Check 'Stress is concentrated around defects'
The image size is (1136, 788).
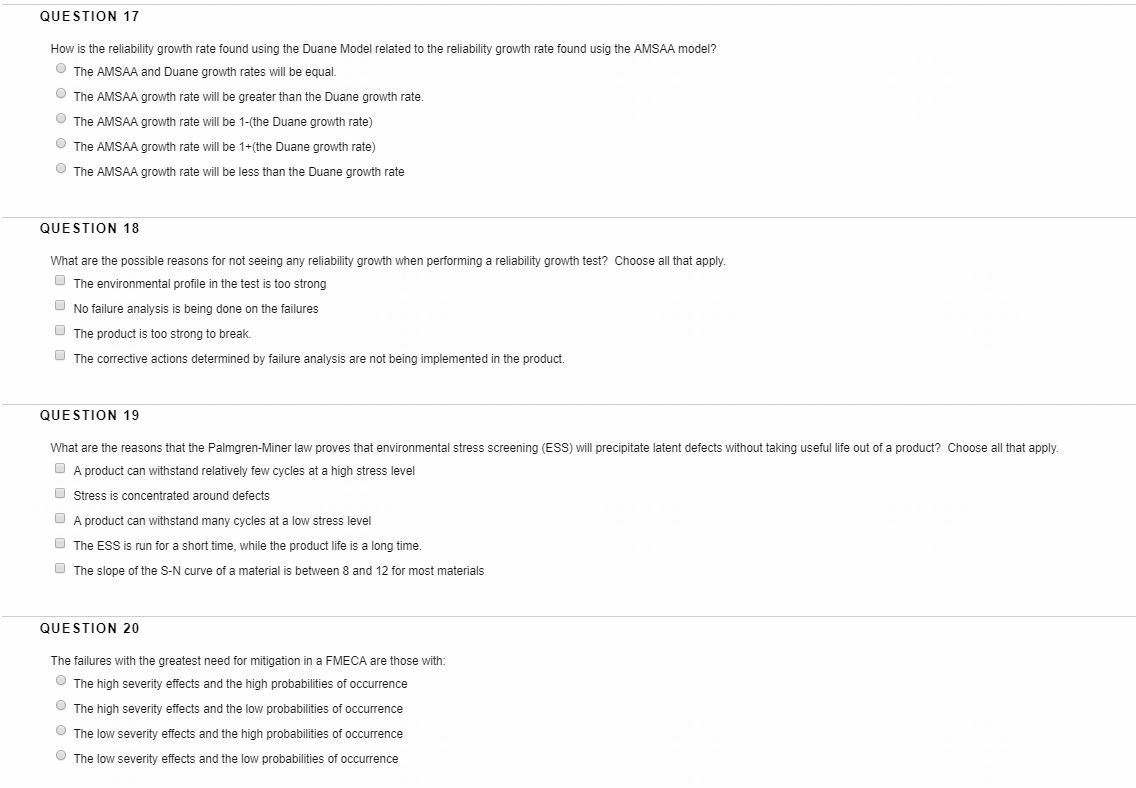60,492
